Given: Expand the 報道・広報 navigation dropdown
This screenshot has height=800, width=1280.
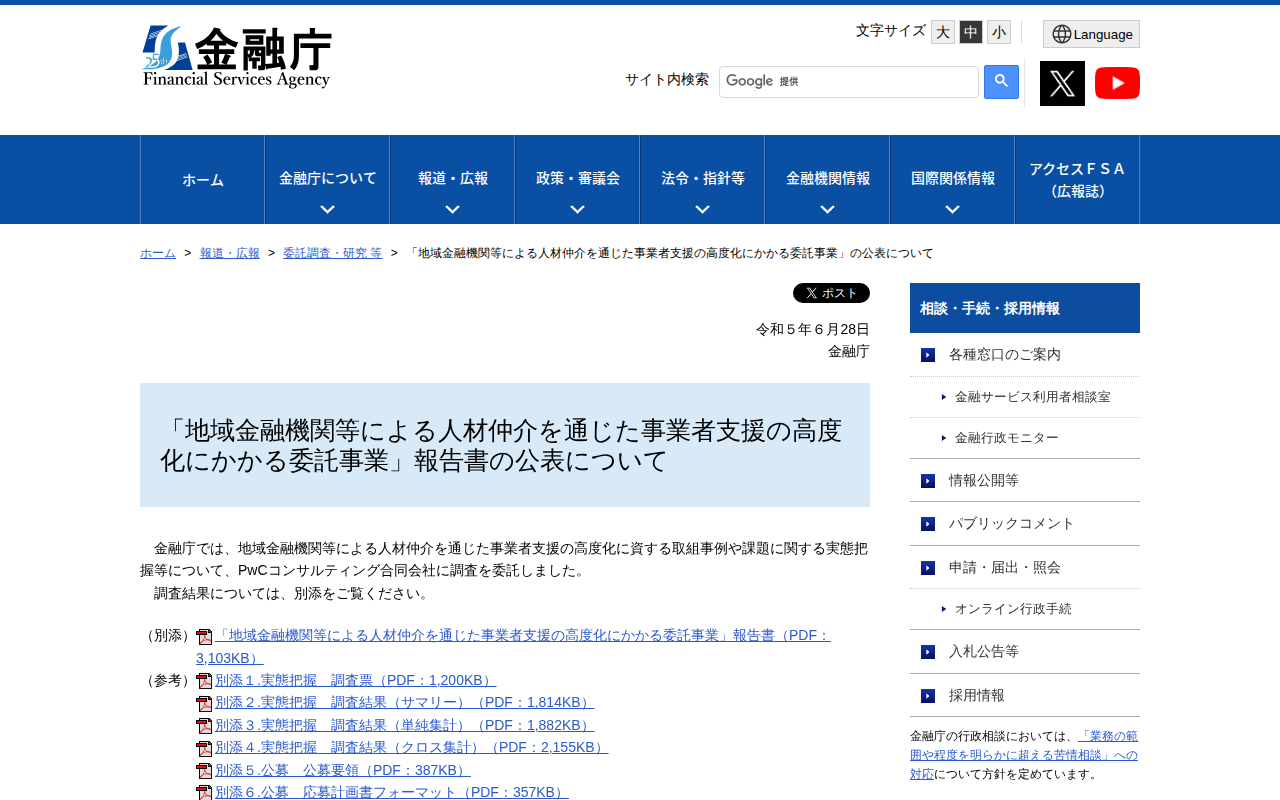Looking at the screenshot, I should click(x=451, y=179).
